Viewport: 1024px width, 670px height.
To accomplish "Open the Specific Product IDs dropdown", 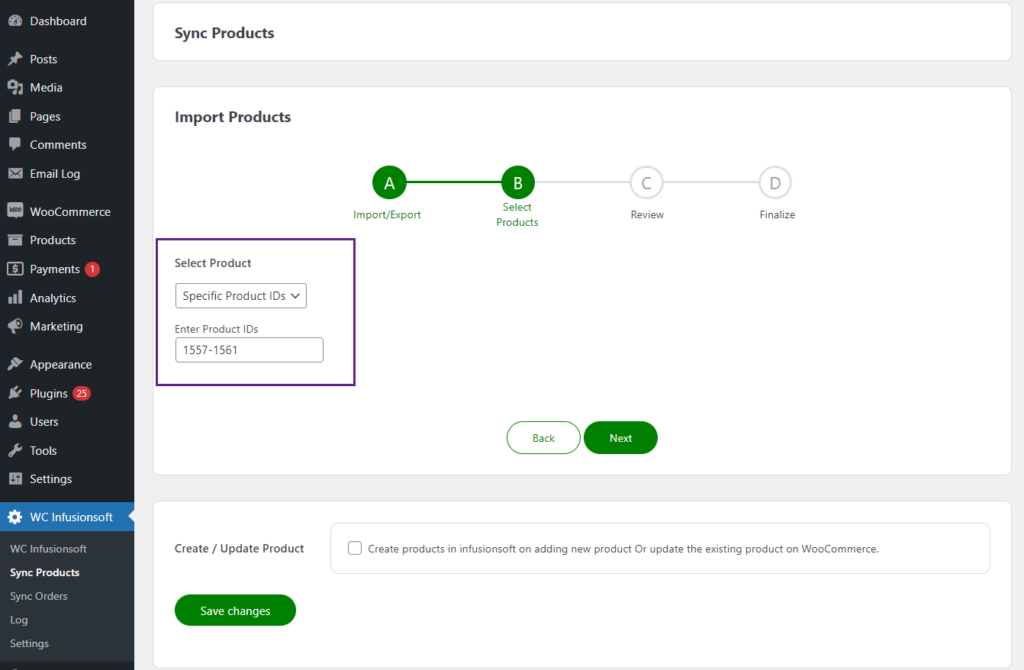I will click(241, 296).
